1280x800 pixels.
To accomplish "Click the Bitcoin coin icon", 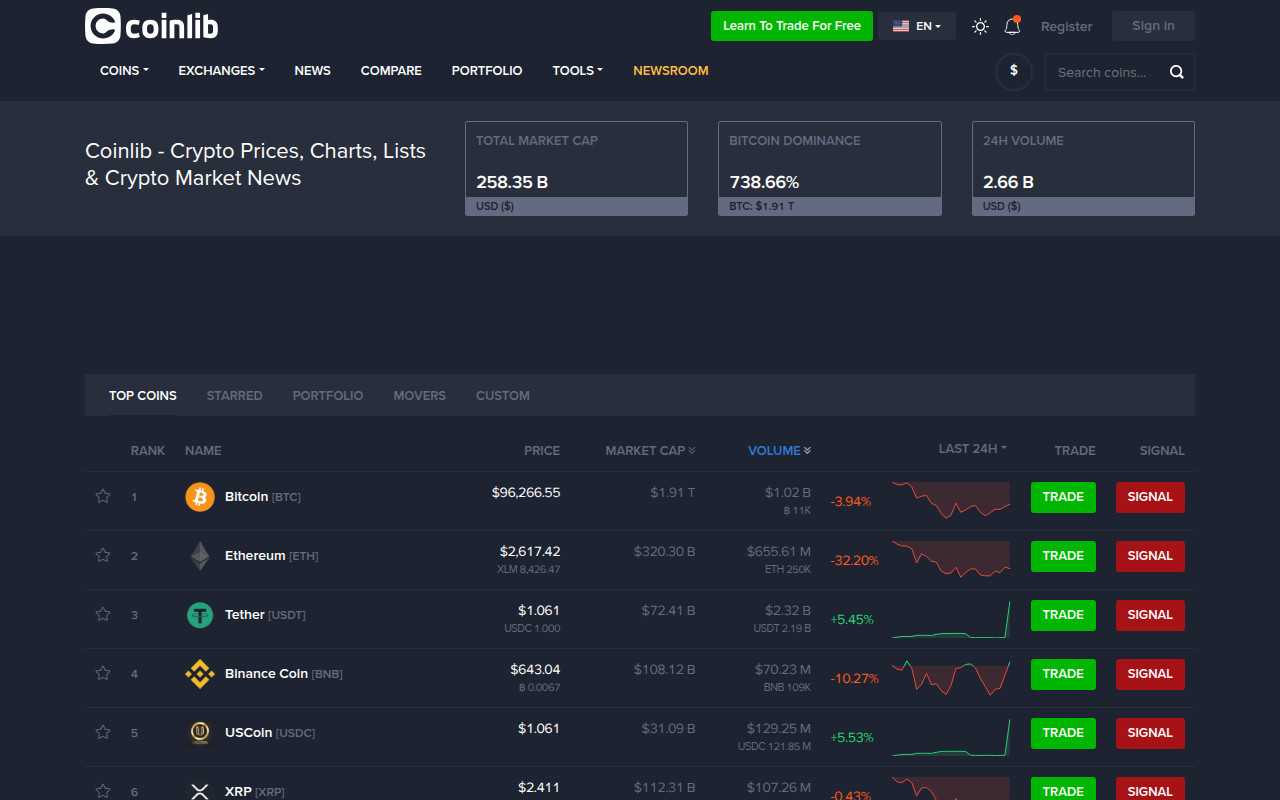I will pyautogui.click(x=200, y=497).
